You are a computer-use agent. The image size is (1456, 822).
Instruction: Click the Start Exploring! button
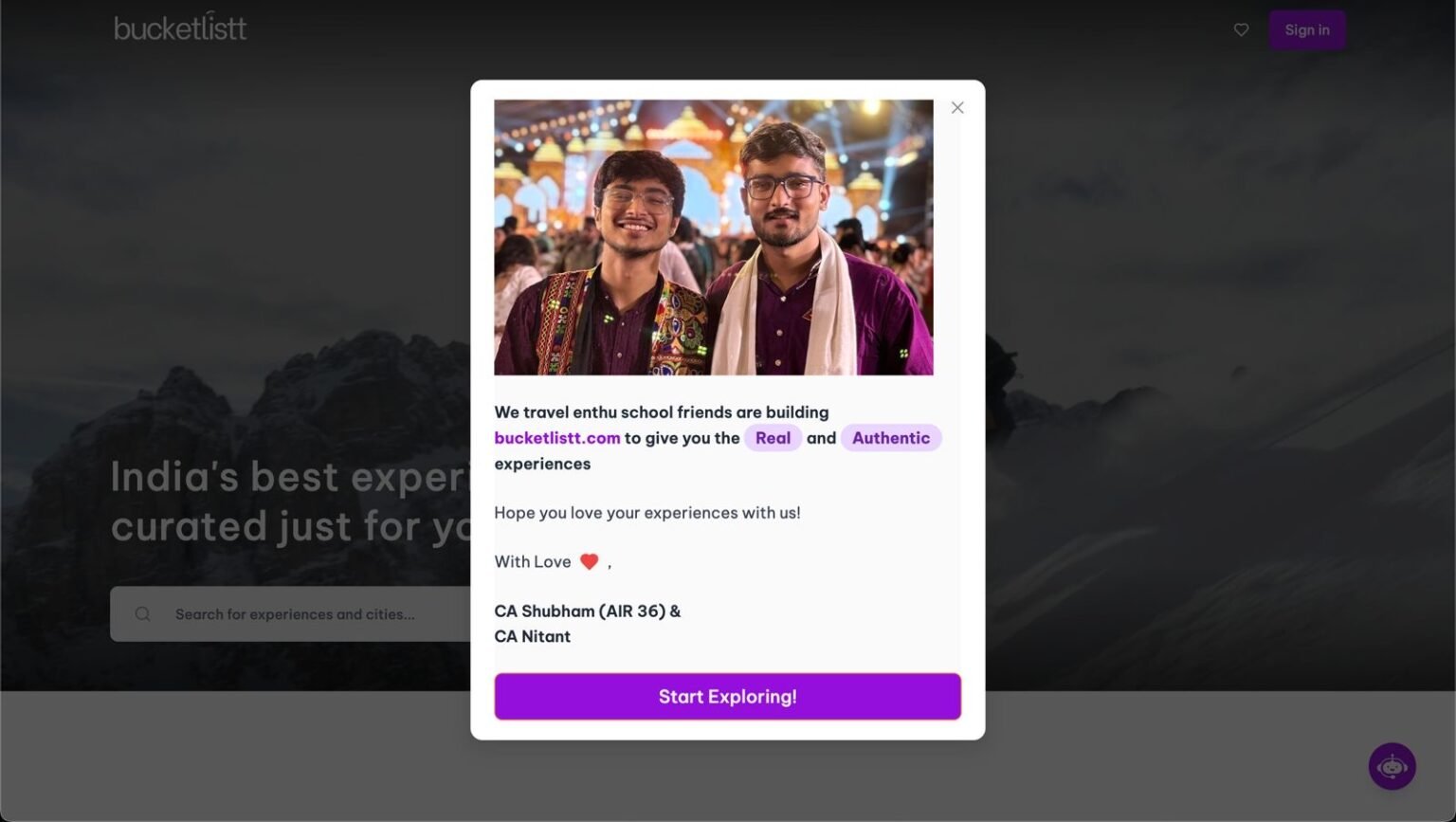pos(727,697)
